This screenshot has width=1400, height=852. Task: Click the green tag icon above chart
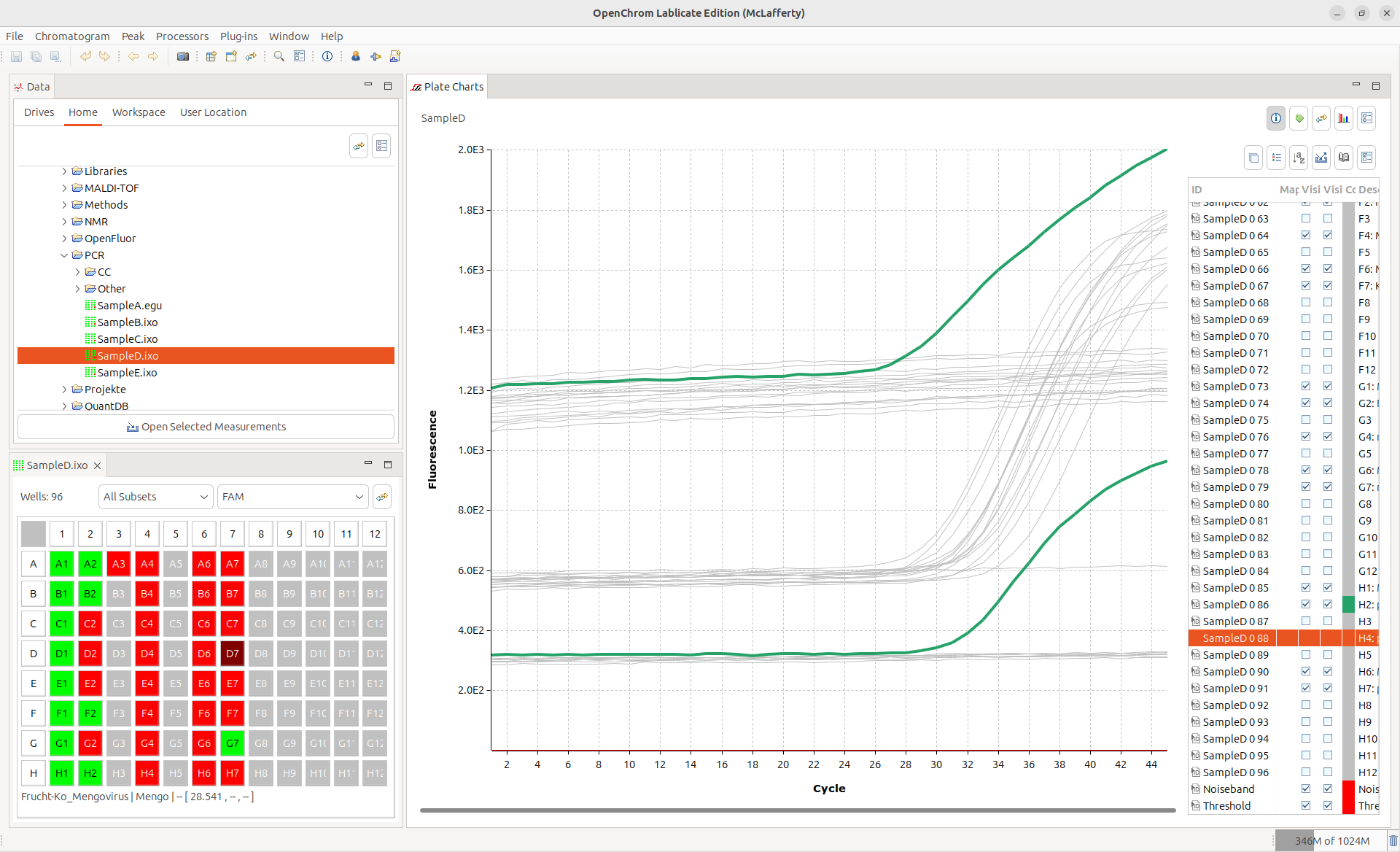1299,118
